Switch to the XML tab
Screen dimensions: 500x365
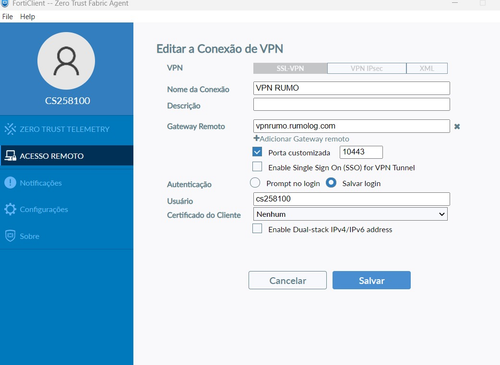point(427,68)
